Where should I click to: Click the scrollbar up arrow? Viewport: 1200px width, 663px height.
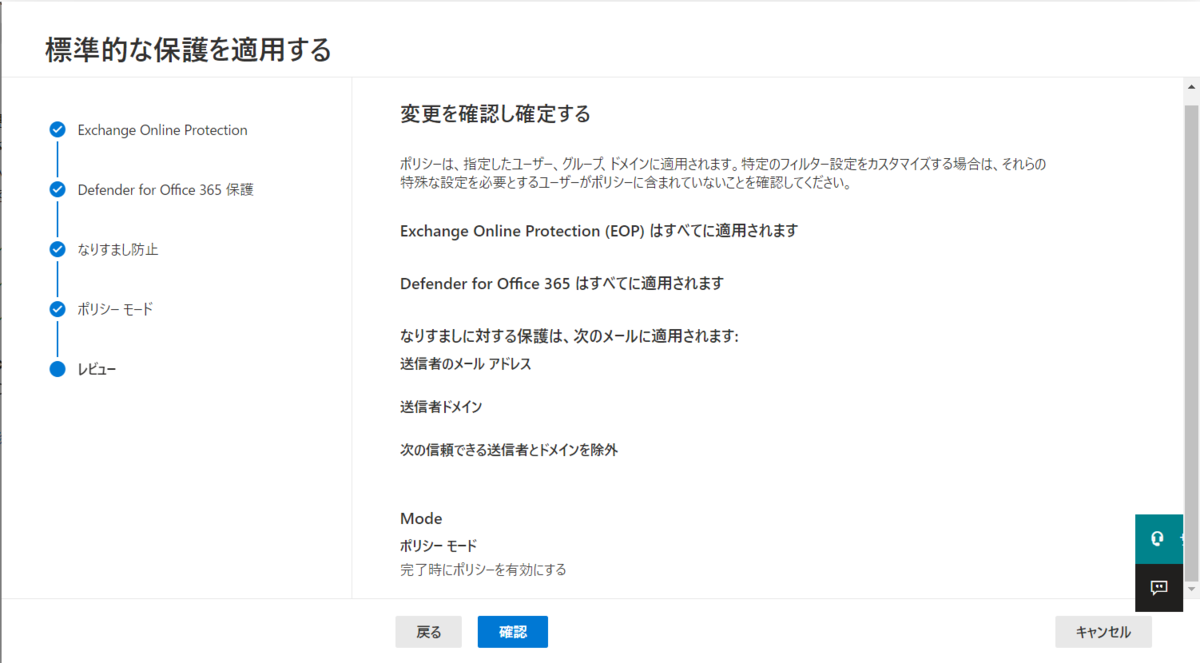click(1191, 88)
